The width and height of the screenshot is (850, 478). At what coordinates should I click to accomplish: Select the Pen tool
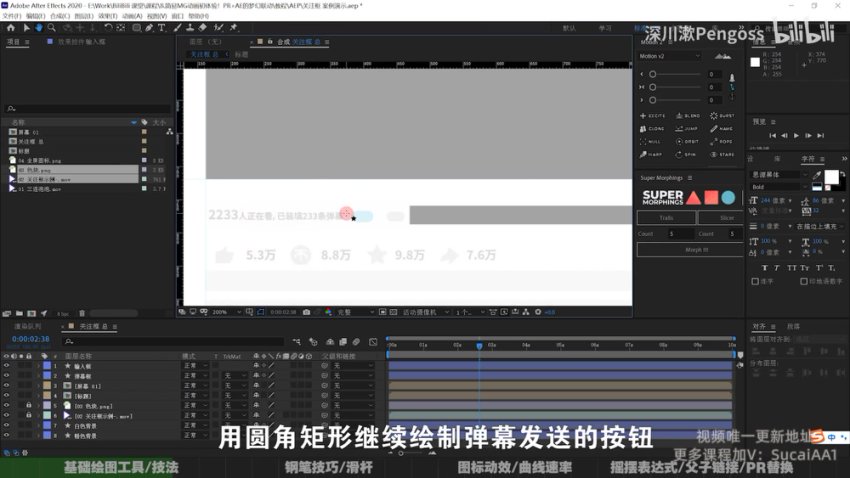149,27
